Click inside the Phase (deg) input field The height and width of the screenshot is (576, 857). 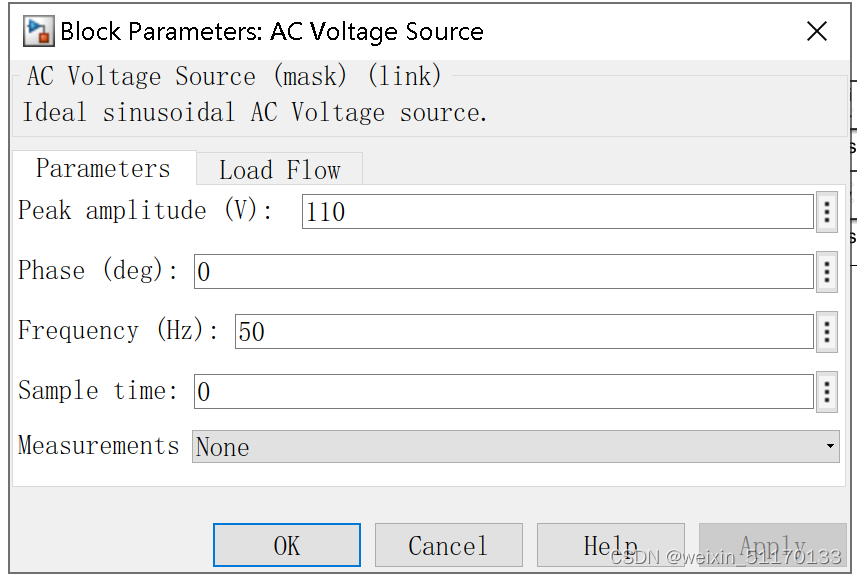point(500,271)
